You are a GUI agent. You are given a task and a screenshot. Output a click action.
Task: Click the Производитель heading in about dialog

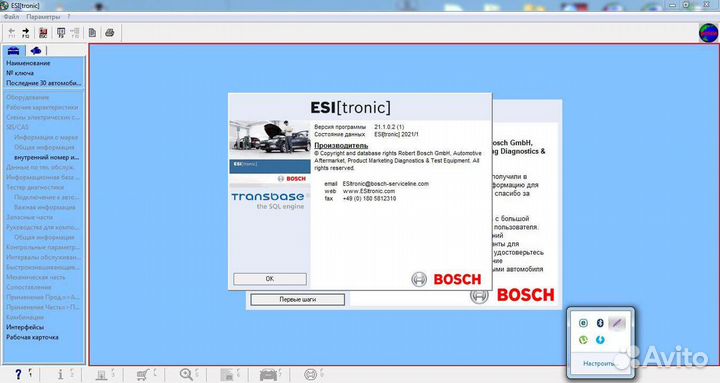(341, 146)
